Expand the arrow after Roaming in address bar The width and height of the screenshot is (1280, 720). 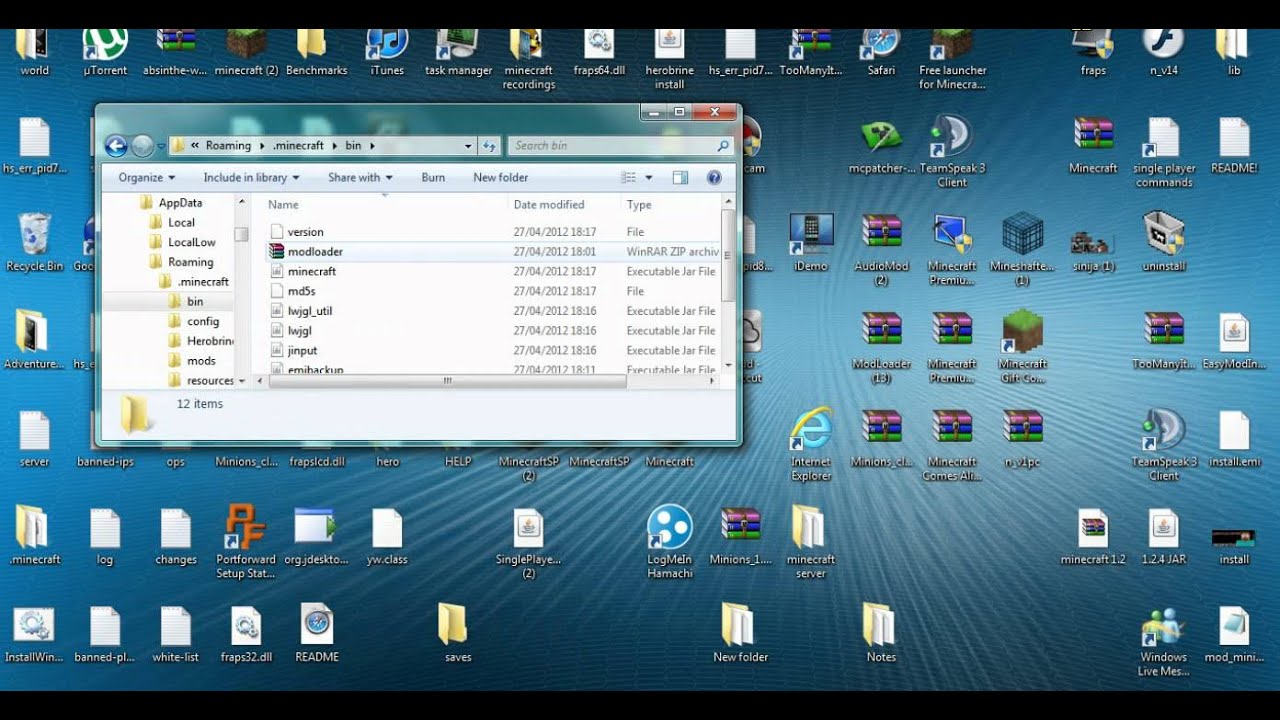click(x=261, y=146)
